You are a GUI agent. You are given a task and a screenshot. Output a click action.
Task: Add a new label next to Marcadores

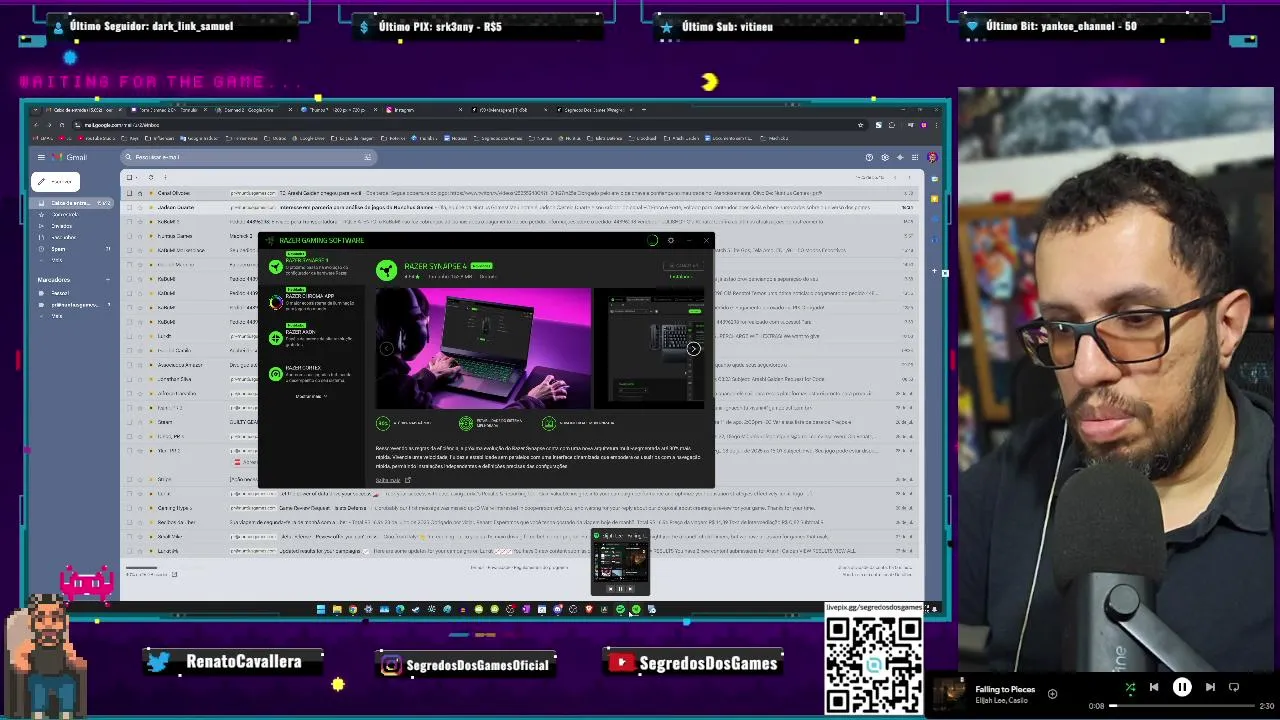[109, 280]
